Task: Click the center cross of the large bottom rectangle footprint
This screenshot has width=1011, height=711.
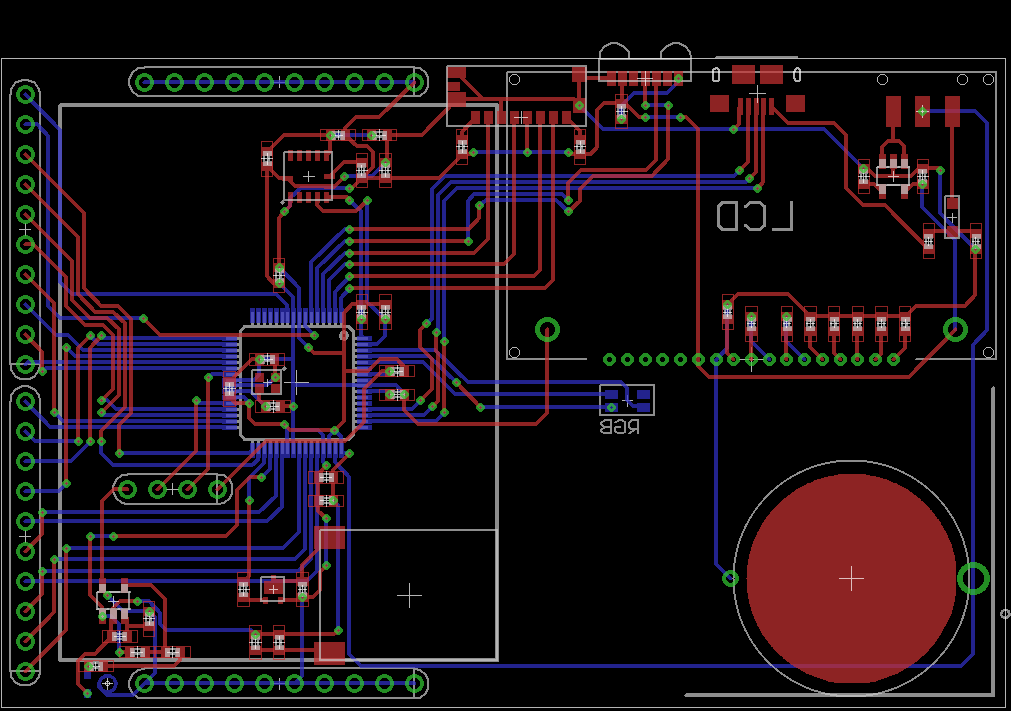Action: (409, 595)
